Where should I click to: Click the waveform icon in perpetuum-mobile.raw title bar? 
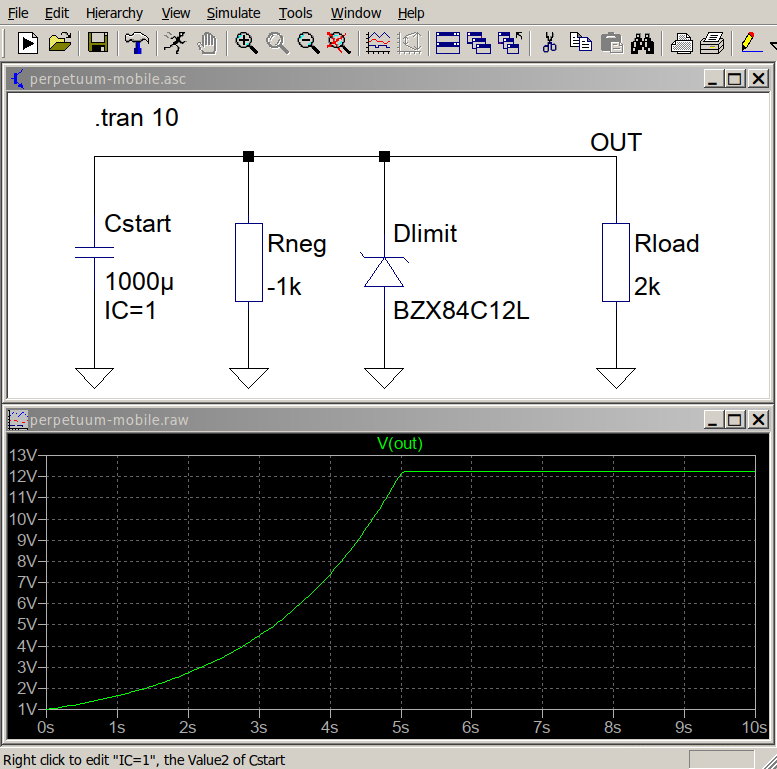point(17,420)
